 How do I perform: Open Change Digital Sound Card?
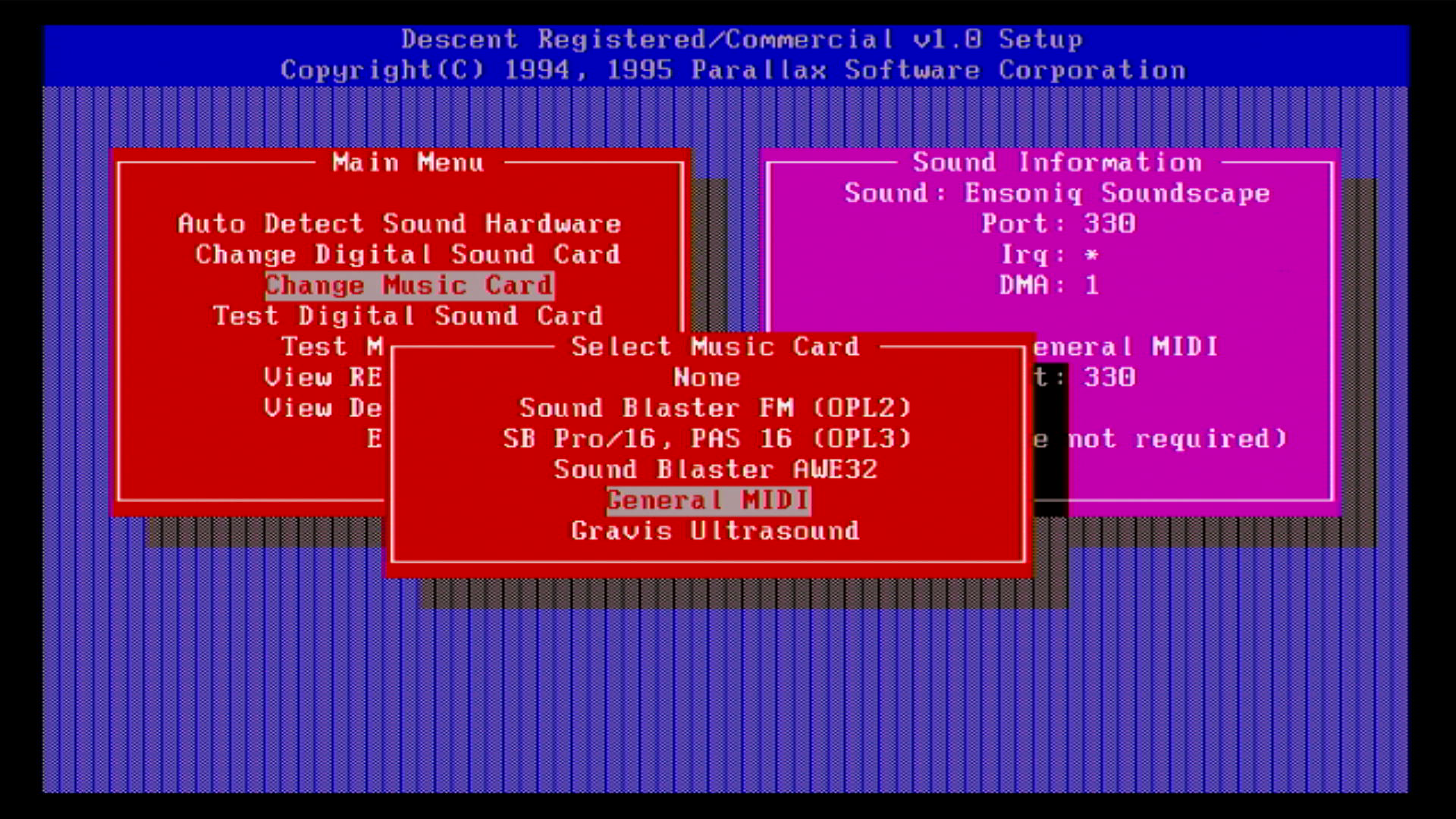click(407, 254)
